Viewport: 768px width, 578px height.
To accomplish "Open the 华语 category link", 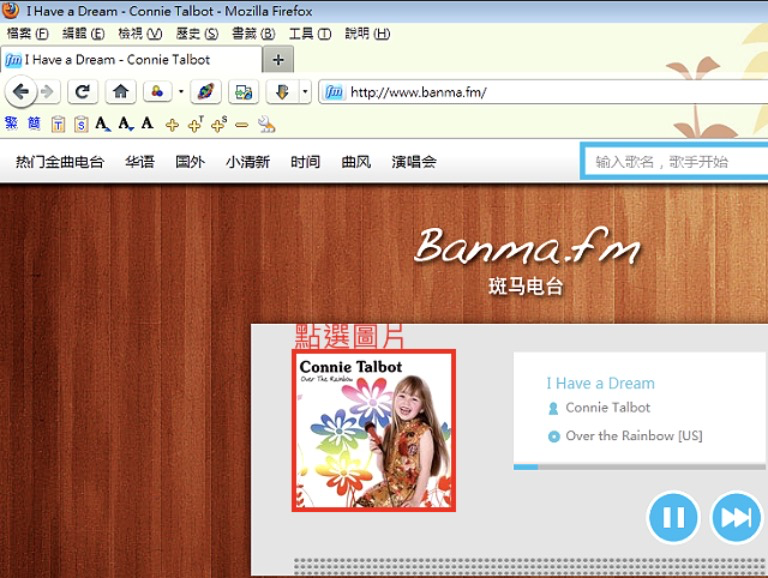I will [140, 162].
